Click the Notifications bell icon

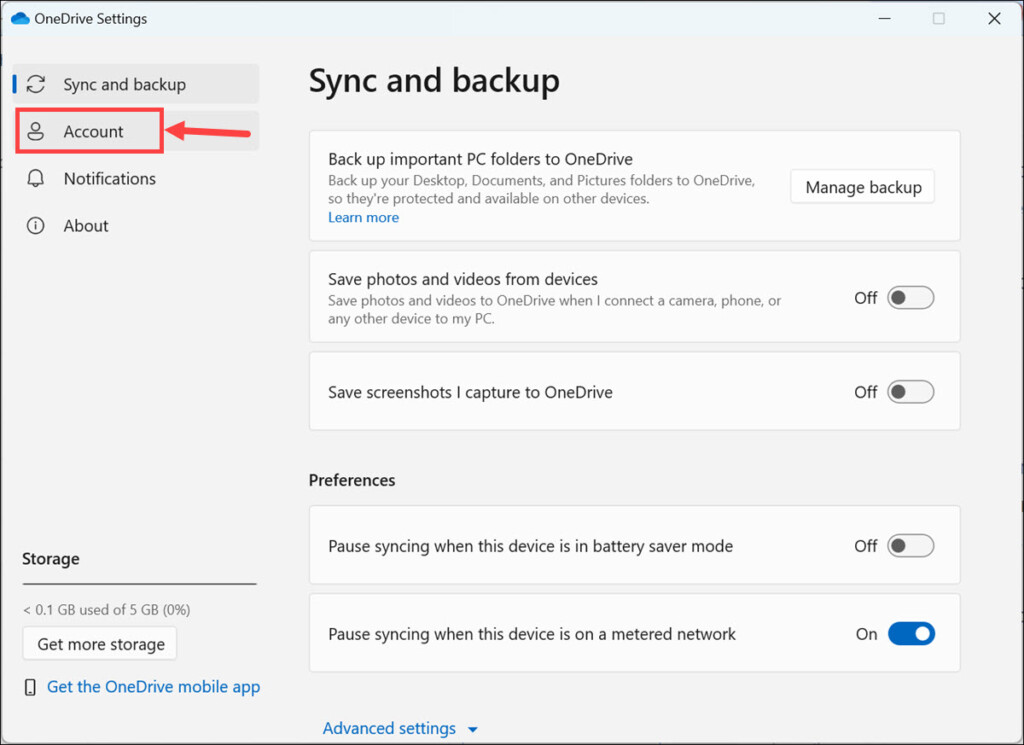36,179
